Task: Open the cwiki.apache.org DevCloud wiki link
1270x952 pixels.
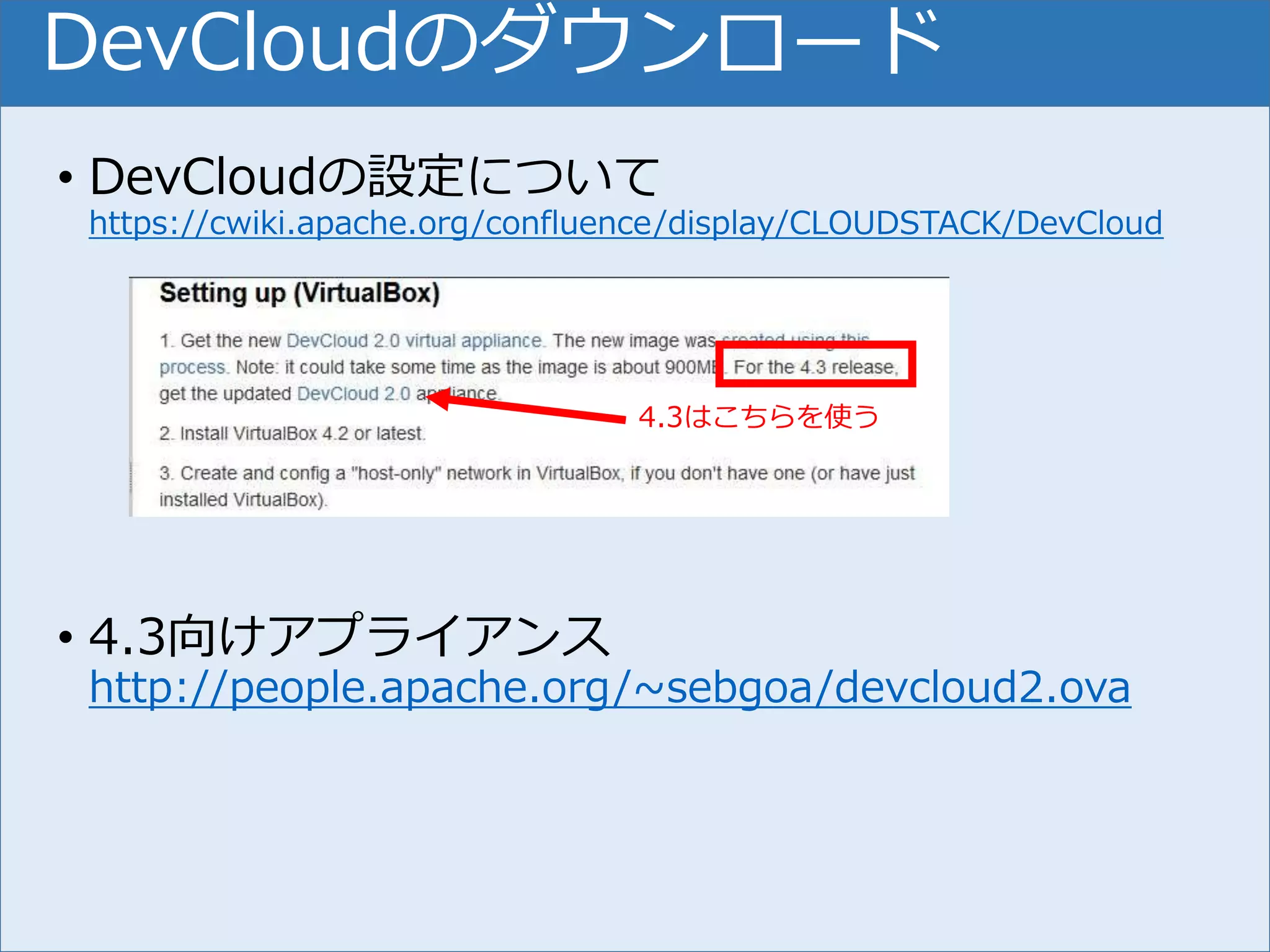Action: pyautogui.click(x=626, y=223)
